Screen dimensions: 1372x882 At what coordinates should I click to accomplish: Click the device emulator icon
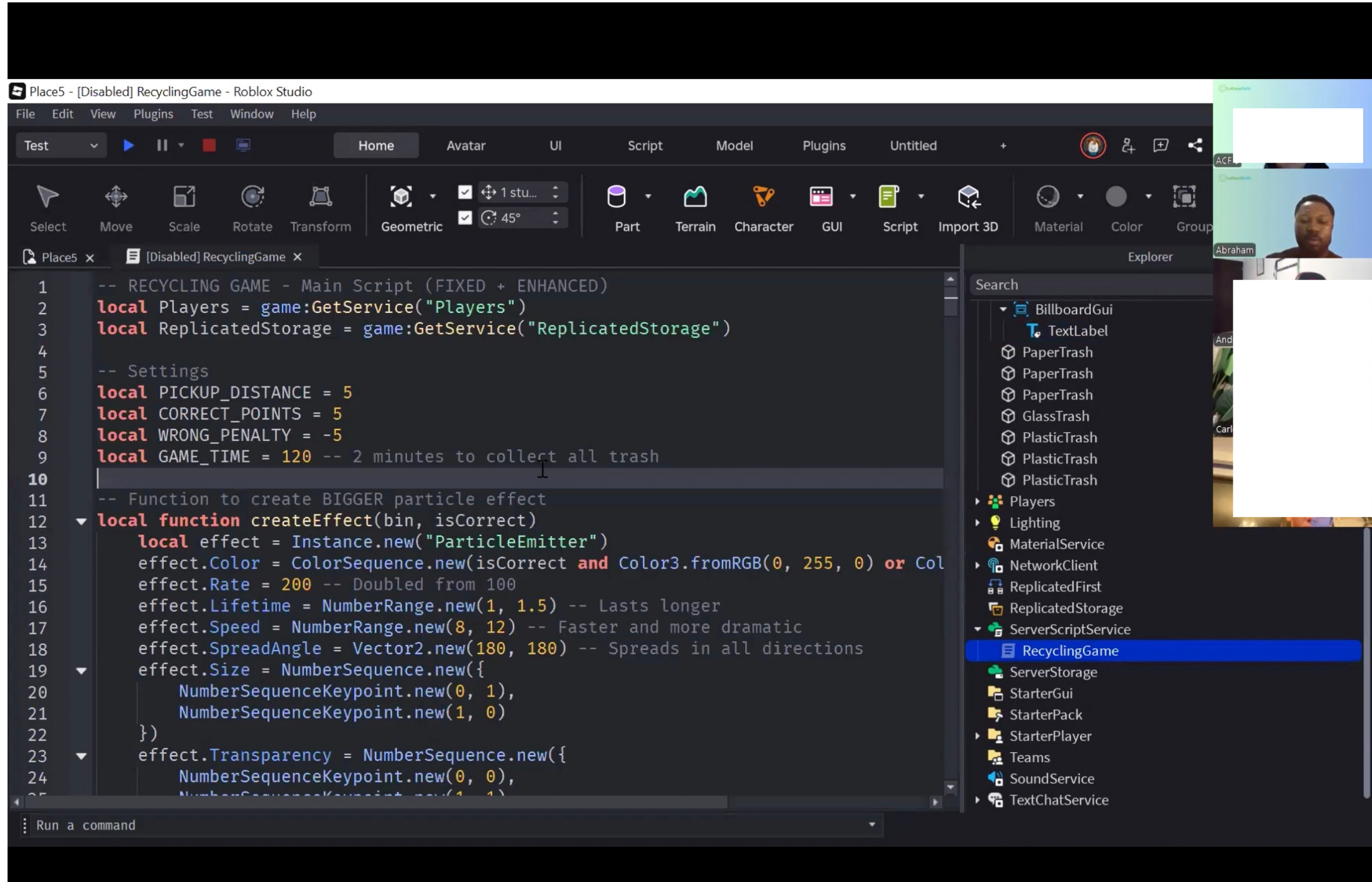(243, 145)
